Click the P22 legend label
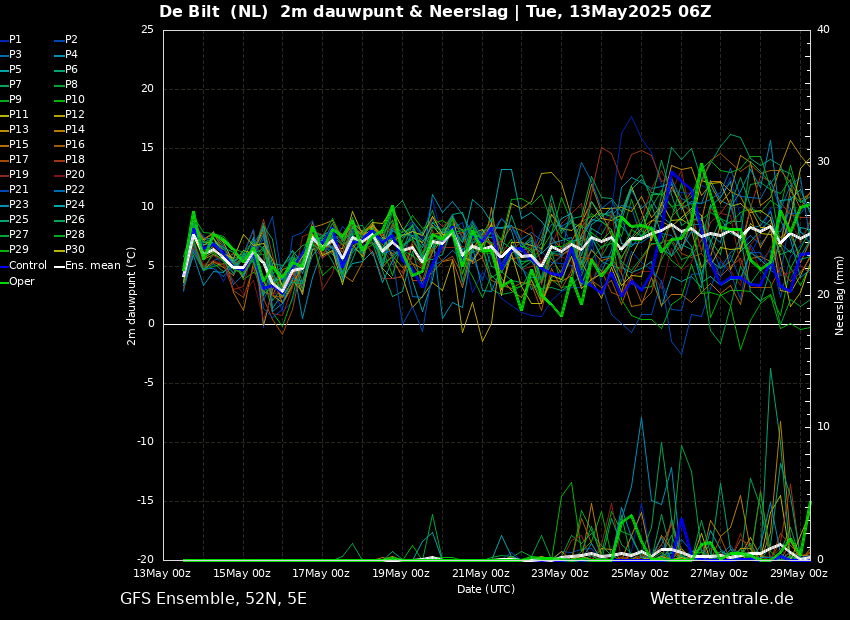 [74, 190]
